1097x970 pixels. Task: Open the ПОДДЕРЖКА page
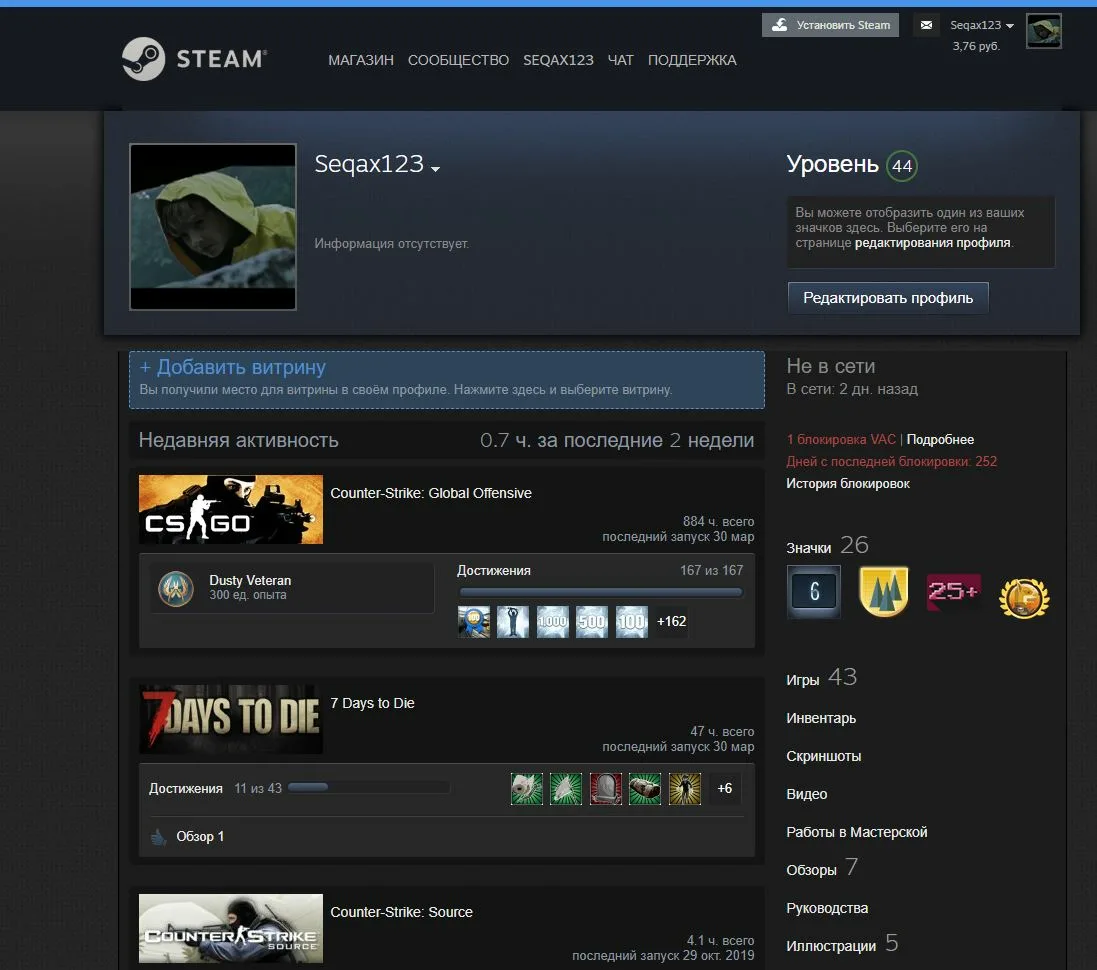click(x=692, y=60)
